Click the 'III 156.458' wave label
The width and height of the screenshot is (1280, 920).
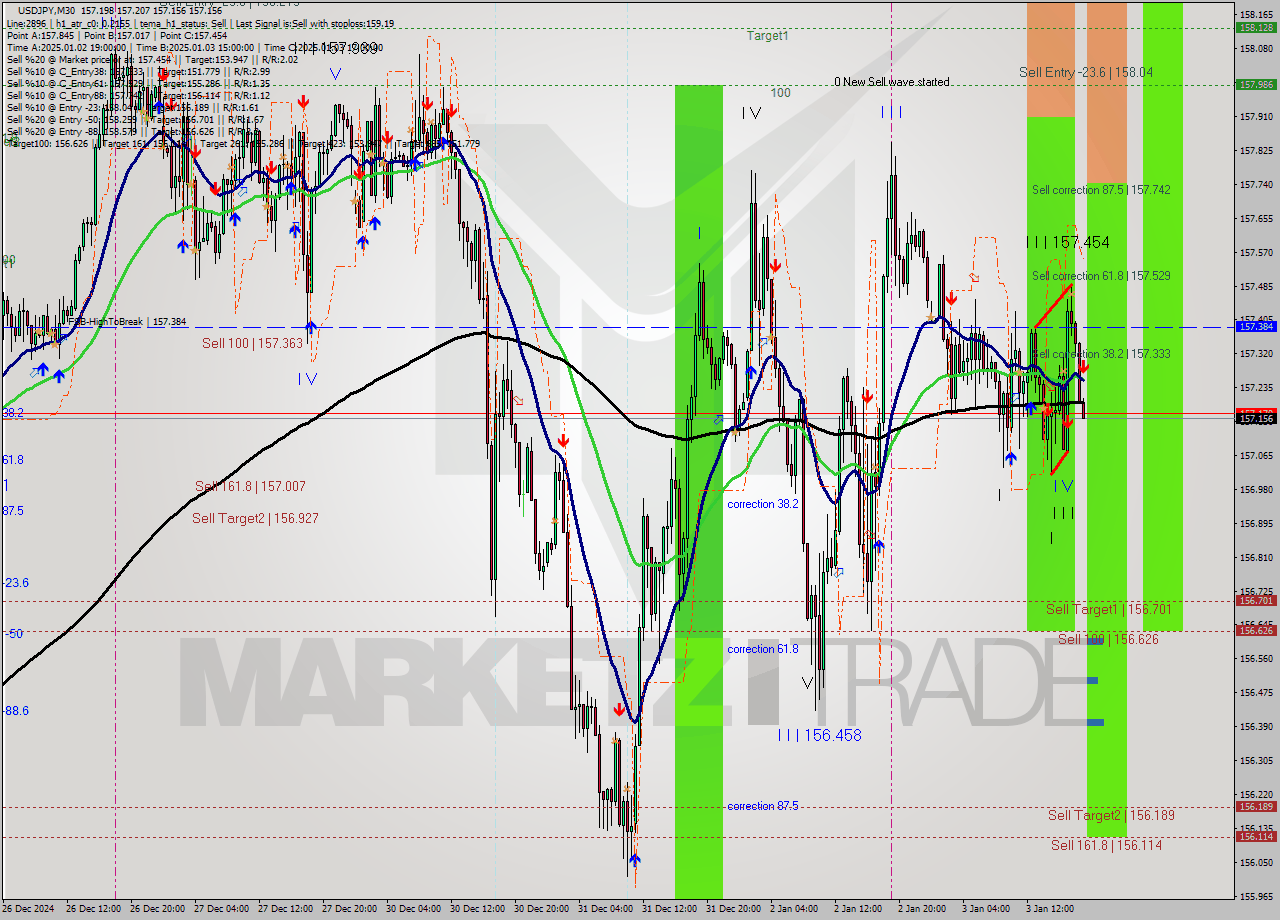(819, 735)
